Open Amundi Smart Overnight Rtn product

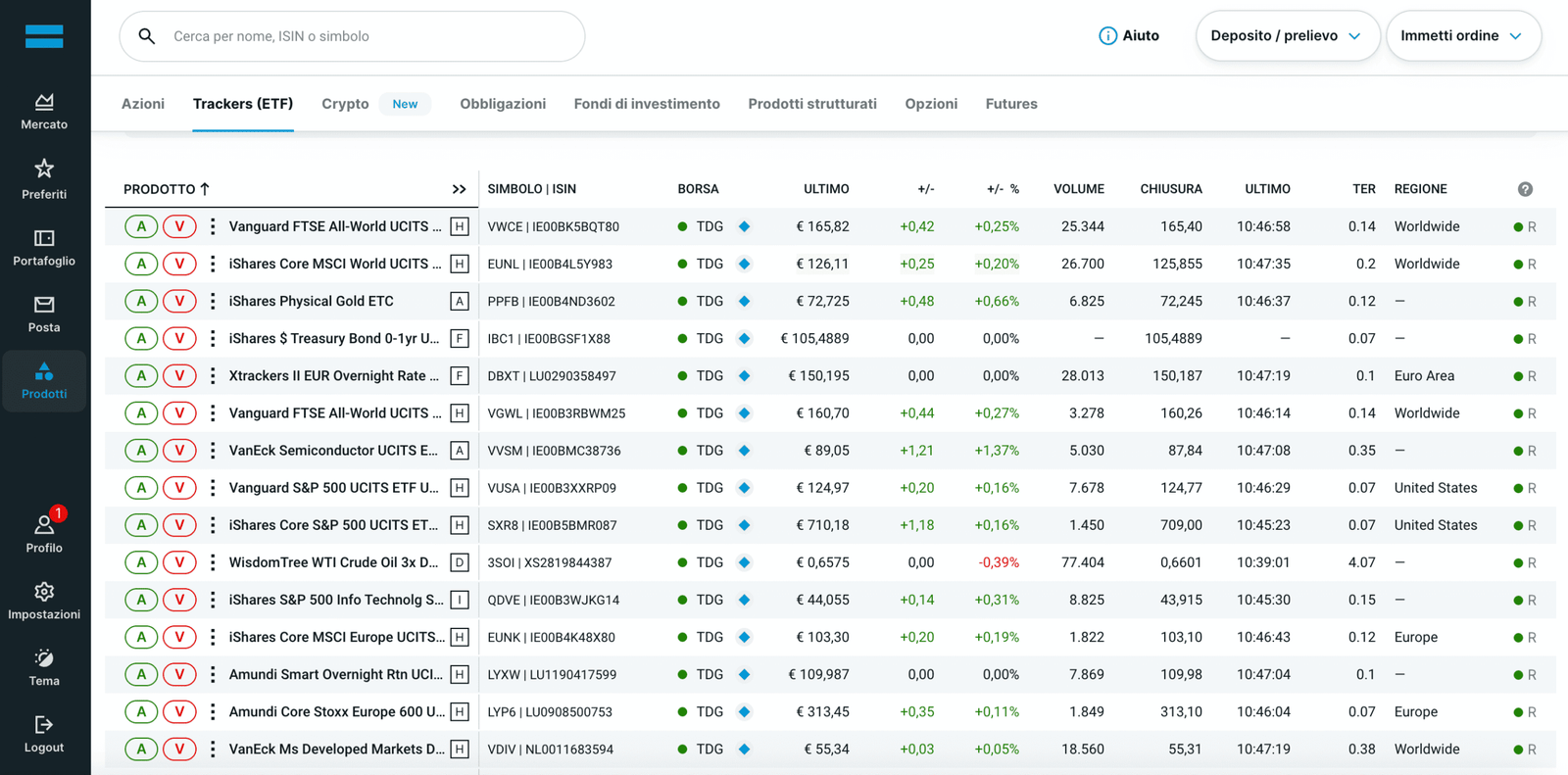[x=335, y=675]
